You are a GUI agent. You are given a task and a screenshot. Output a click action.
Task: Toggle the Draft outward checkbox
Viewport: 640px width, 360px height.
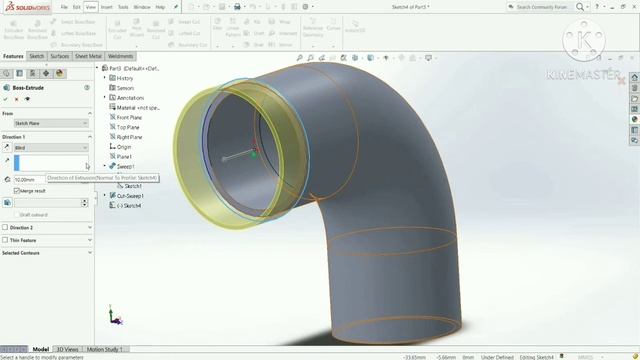17,215
